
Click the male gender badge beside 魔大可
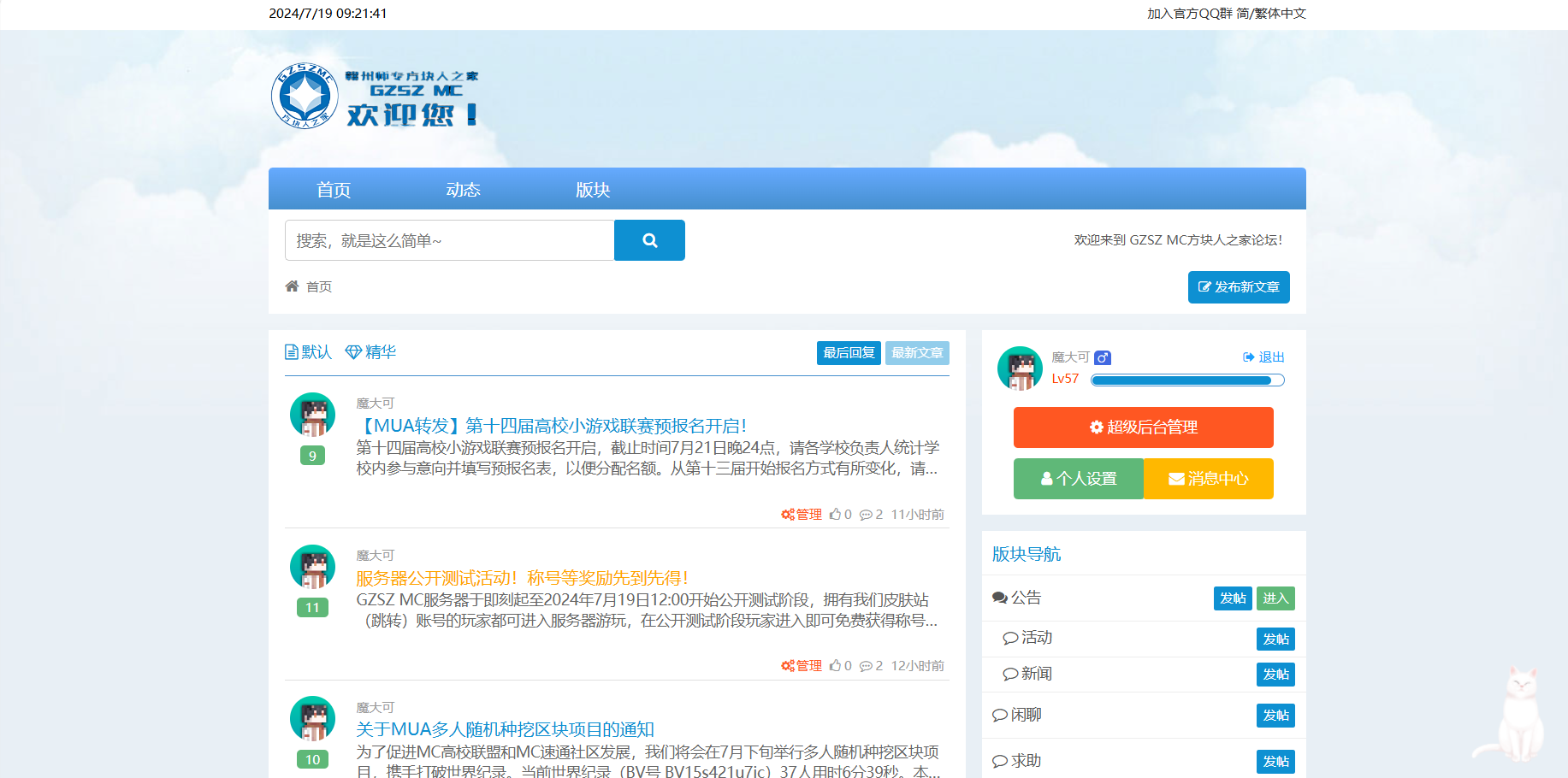(x=1103, y=357)
